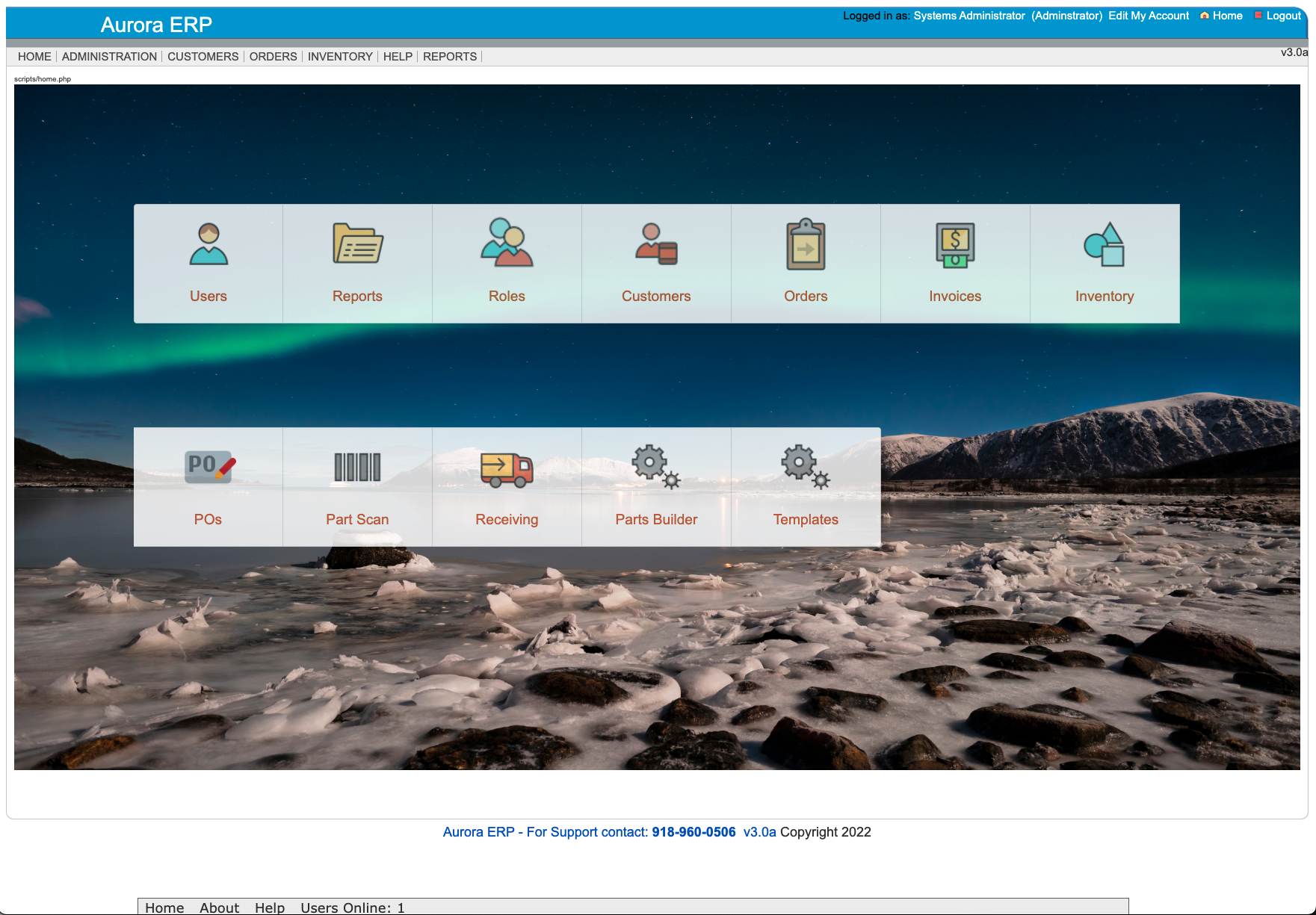Viewport: 1316px width, 915px height.
Task: Open the Orders clipboard icon
Action: [806, 245]
